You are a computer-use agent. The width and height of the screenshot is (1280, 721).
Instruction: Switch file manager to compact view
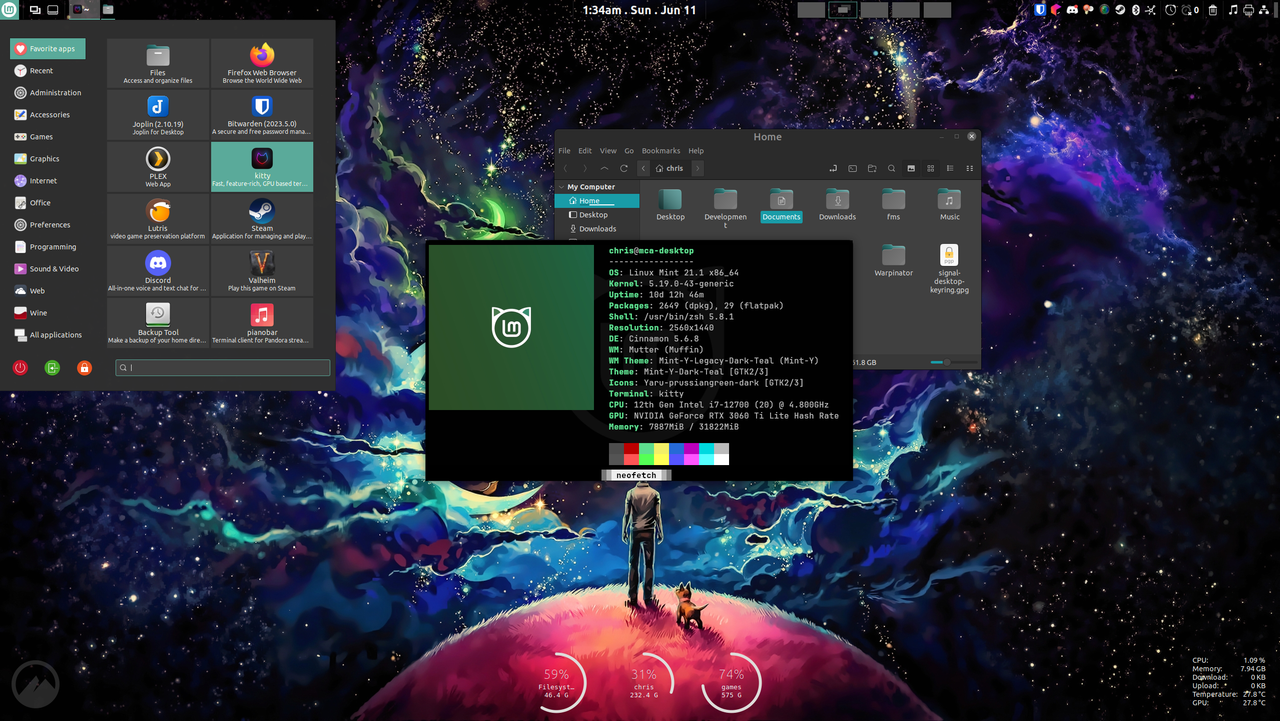coord(969,168)
